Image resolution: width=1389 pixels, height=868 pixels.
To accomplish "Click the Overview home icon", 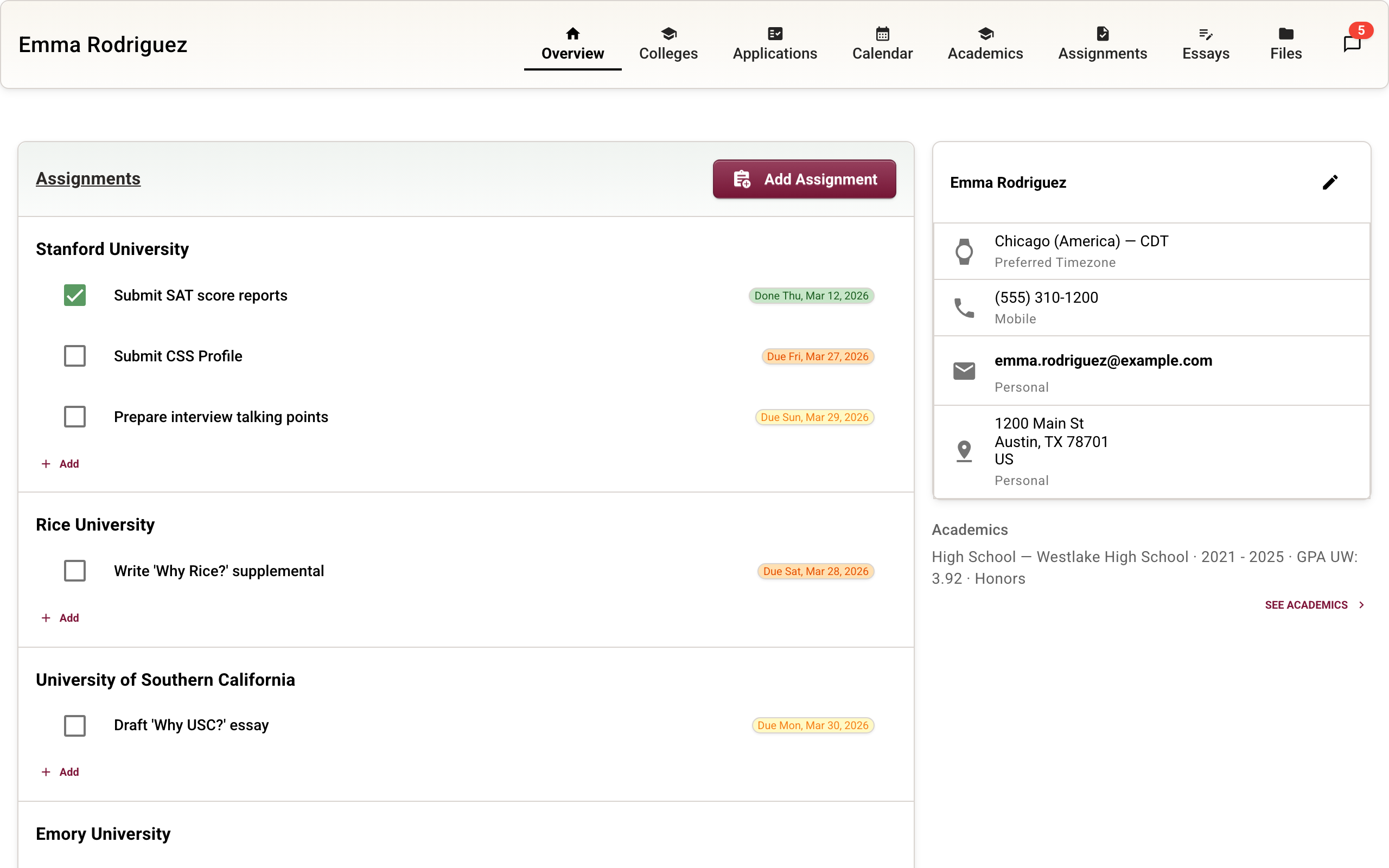I will [x=572, y=33].
